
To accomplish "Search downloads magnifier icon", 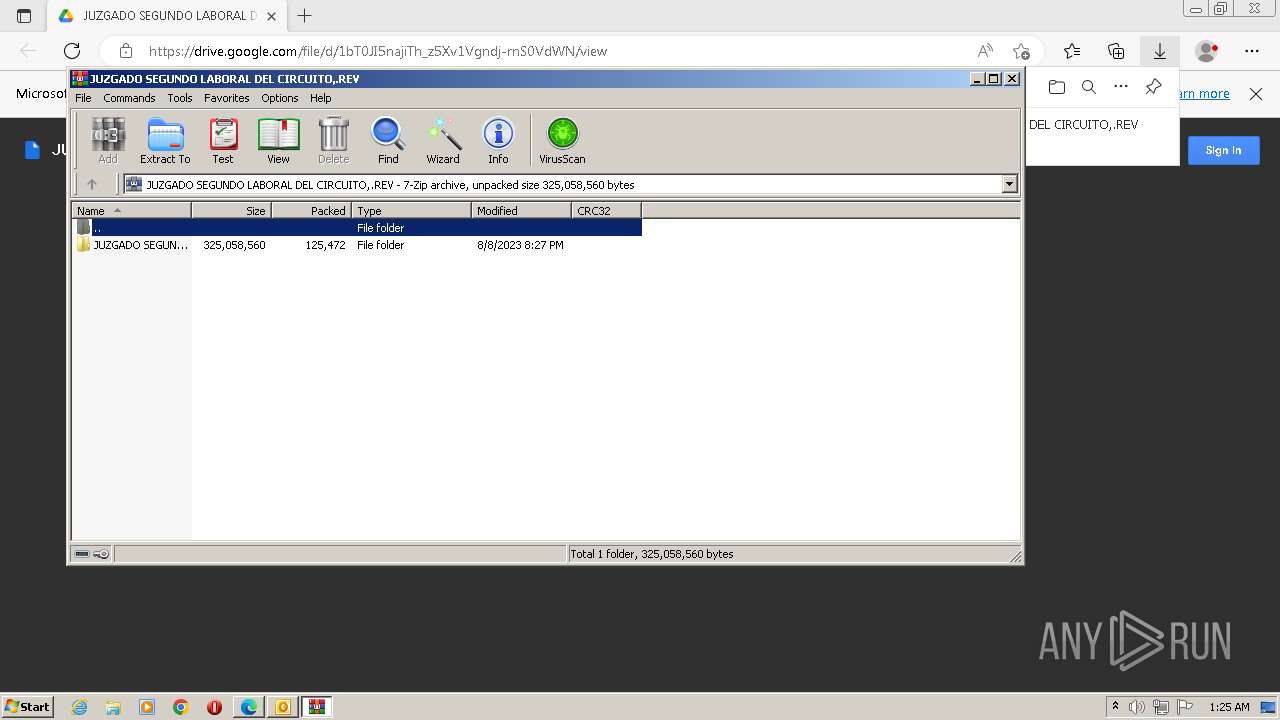I will (1089, 87).
